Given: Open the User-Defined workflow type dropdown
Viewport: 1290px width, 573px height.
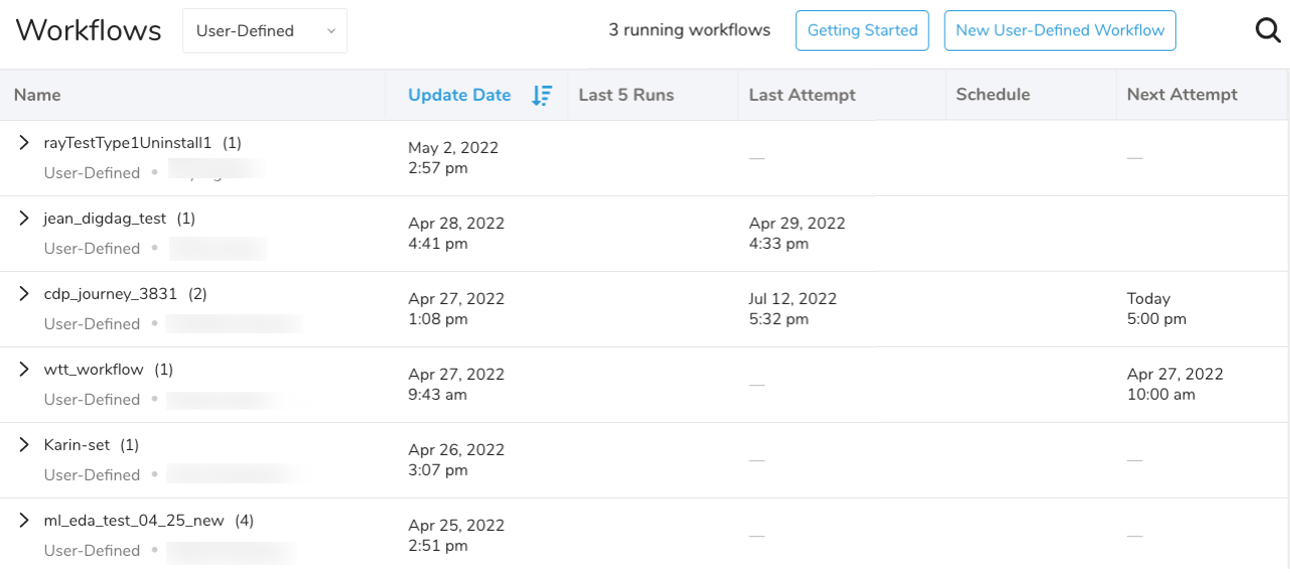Looking at the screenshot, I should (x=264, y=31).
